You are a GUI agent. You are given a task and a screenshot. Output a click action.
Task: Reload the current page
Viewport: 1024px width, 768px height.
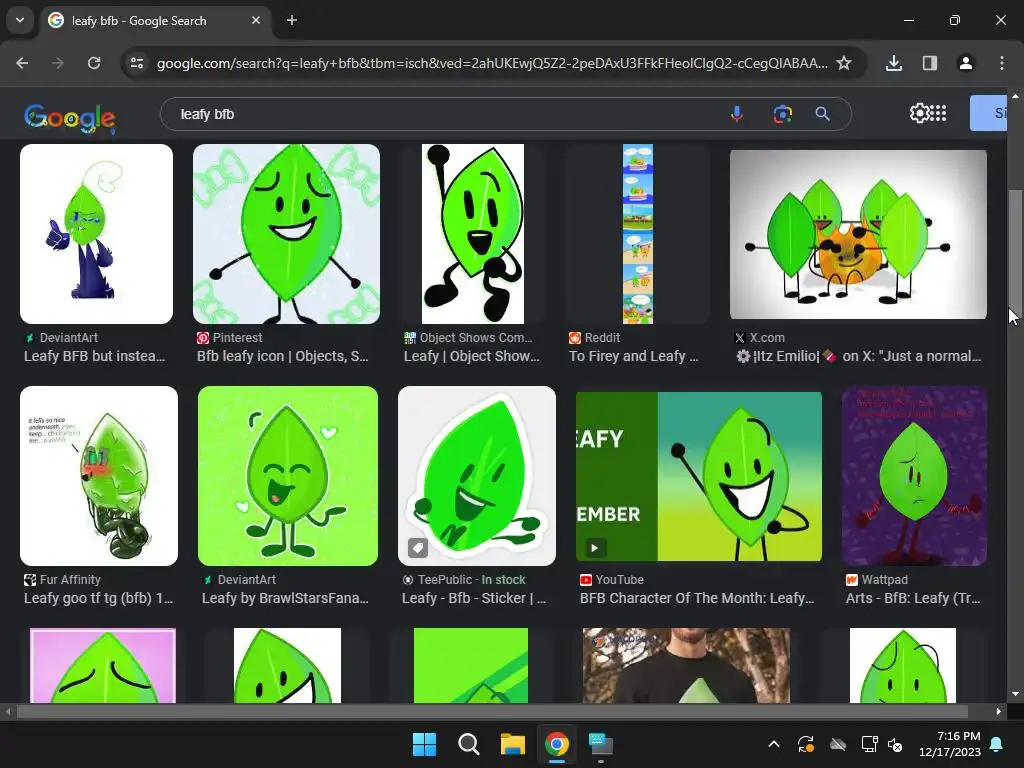click(94, 63)
